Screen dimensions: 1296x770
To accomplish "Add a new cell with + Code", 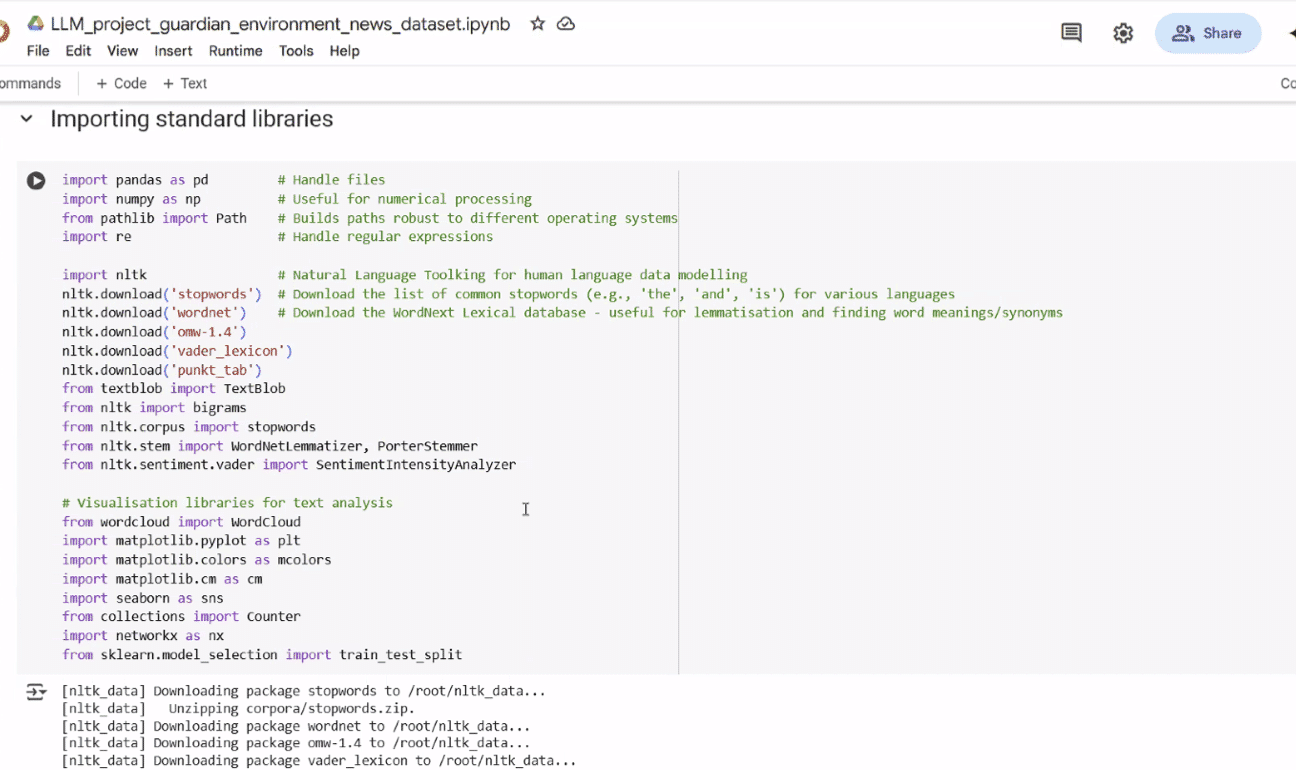I will [x=121, y=84].
